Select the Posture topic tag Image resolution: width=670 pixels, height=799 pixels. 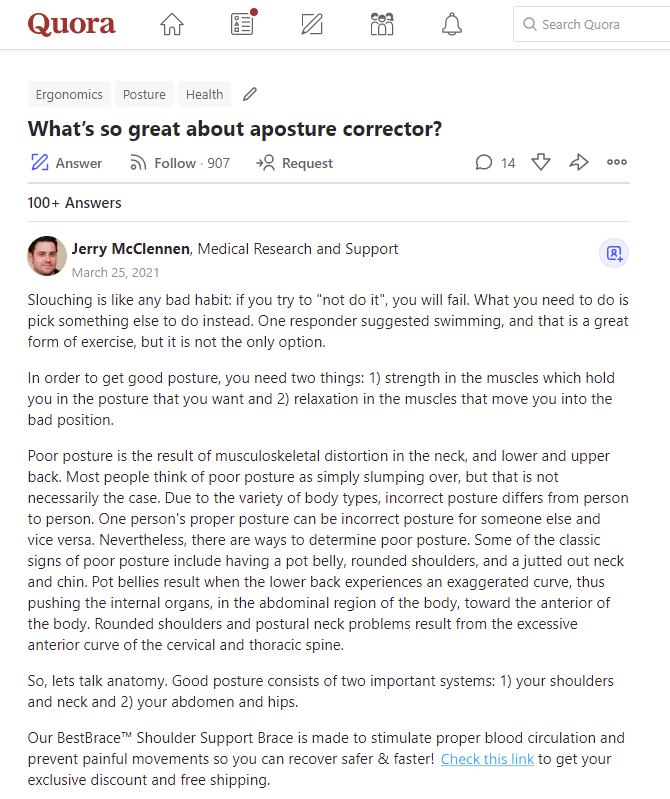[x=144, y=94]
